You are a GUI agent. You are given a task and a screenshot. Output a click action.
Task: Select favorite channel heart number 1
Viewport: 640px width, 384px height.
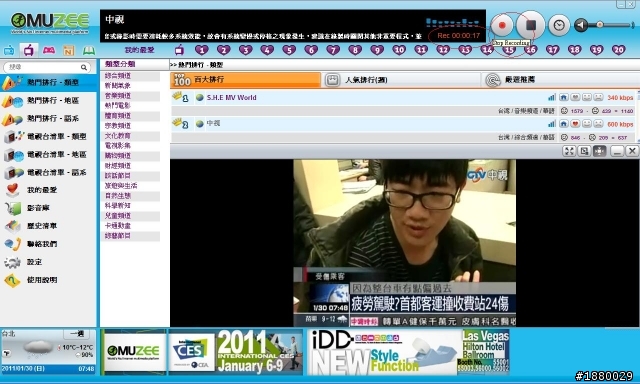[x=202, y=50]
